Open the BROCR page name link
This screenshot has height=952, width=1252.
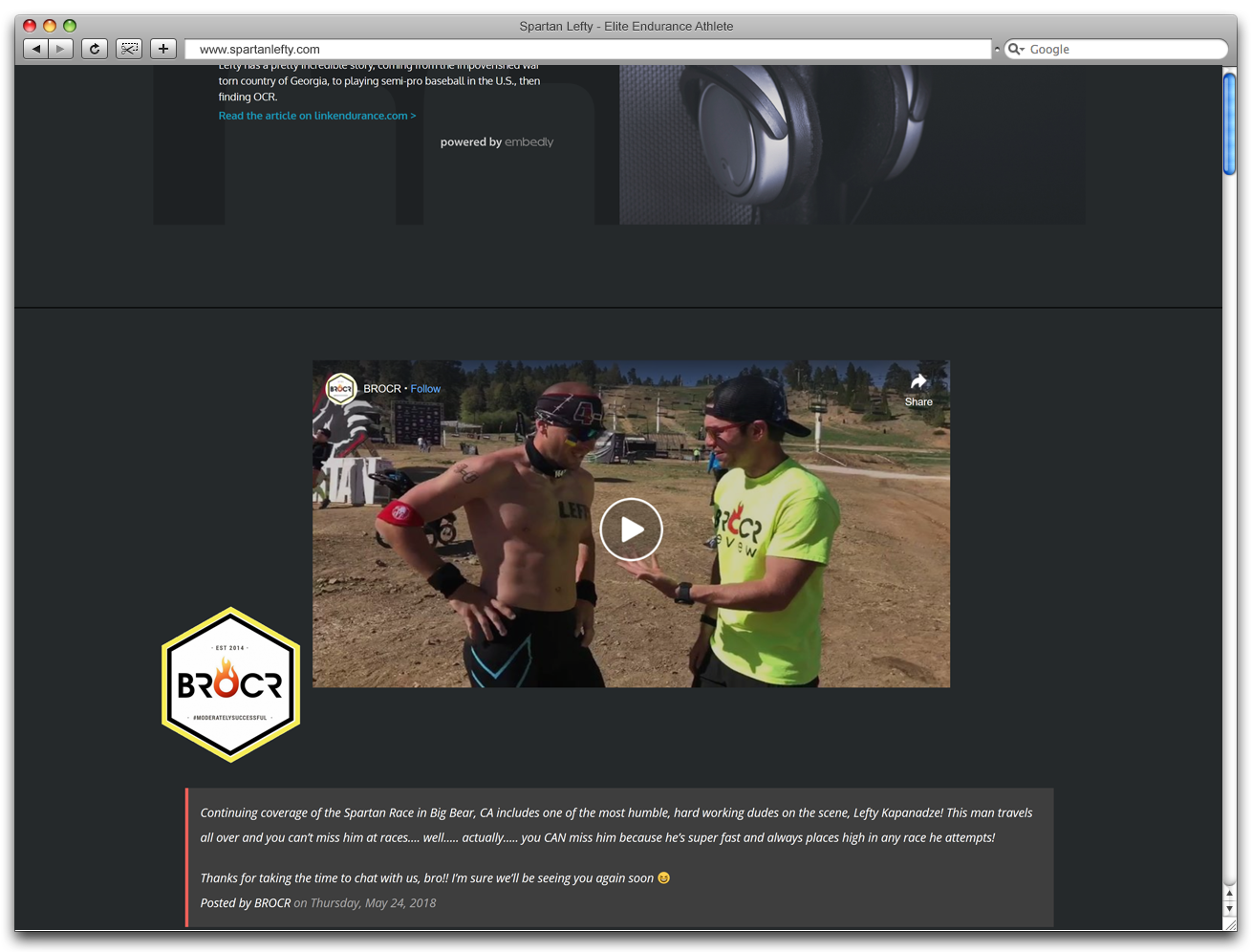(382, 389)
